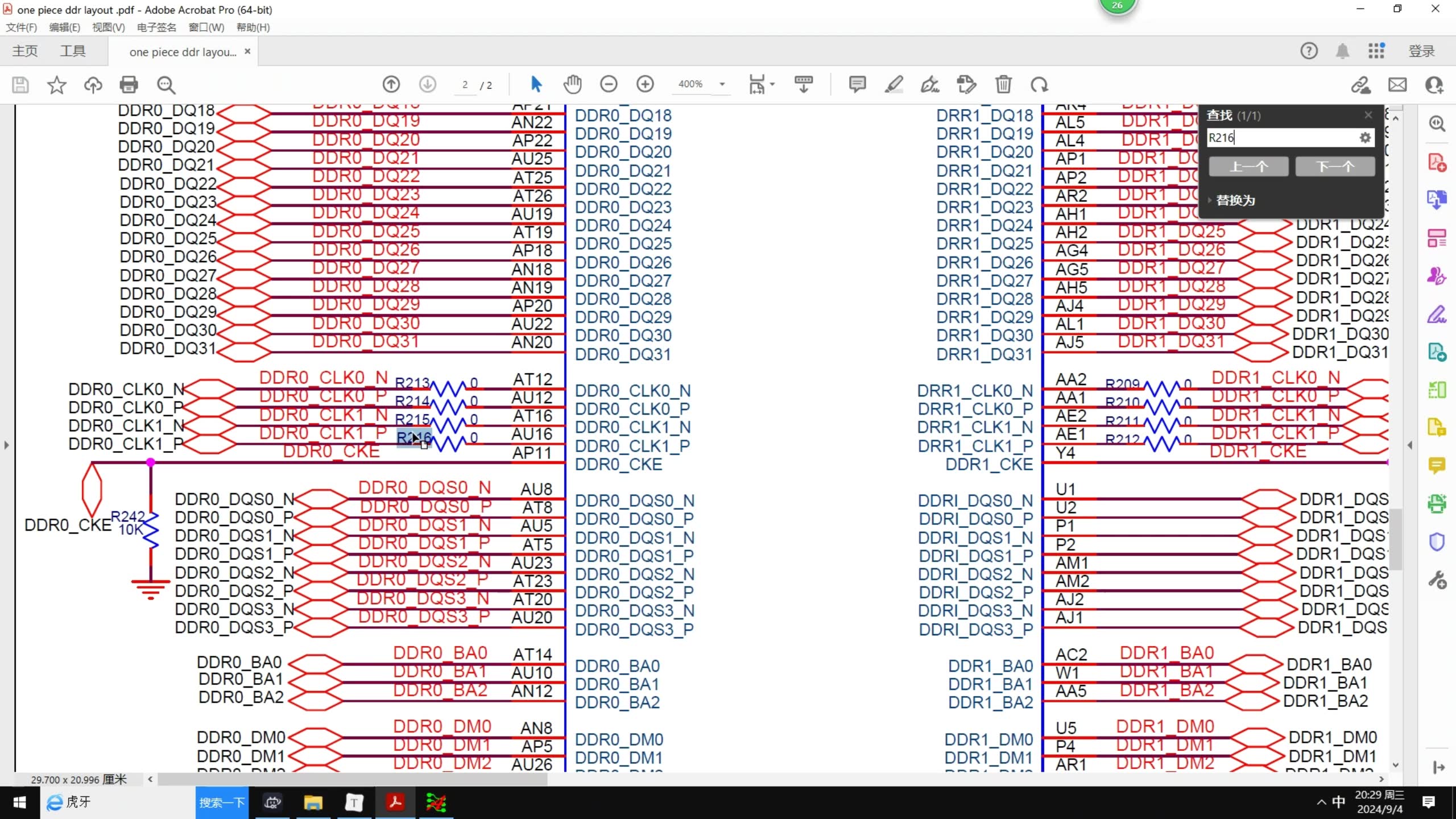
Task: Switch to the 工具 tab
Action: tap(73, 51)
